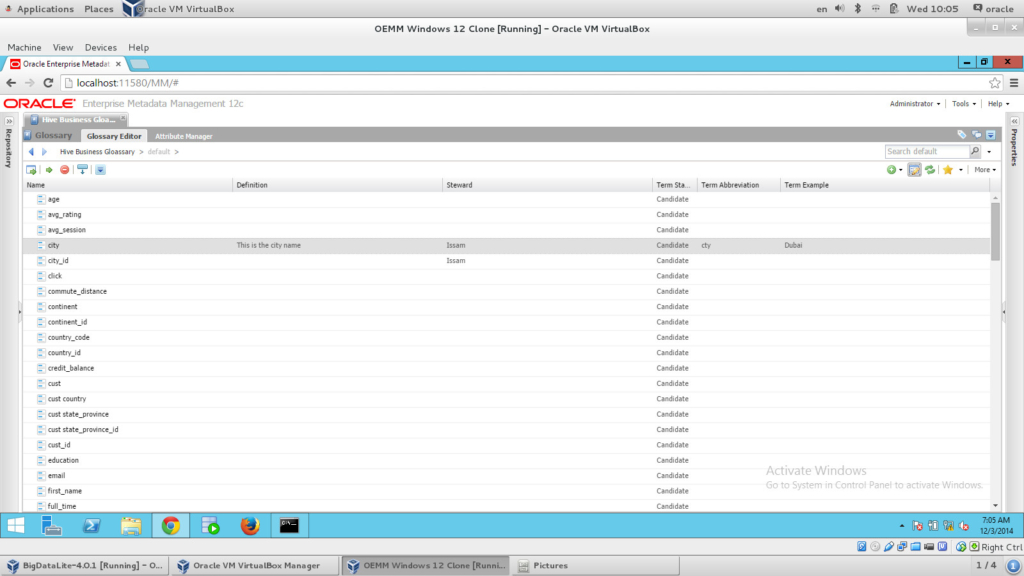
Task: Open comments via speech bubbles icon
Action: click(976, 135)
